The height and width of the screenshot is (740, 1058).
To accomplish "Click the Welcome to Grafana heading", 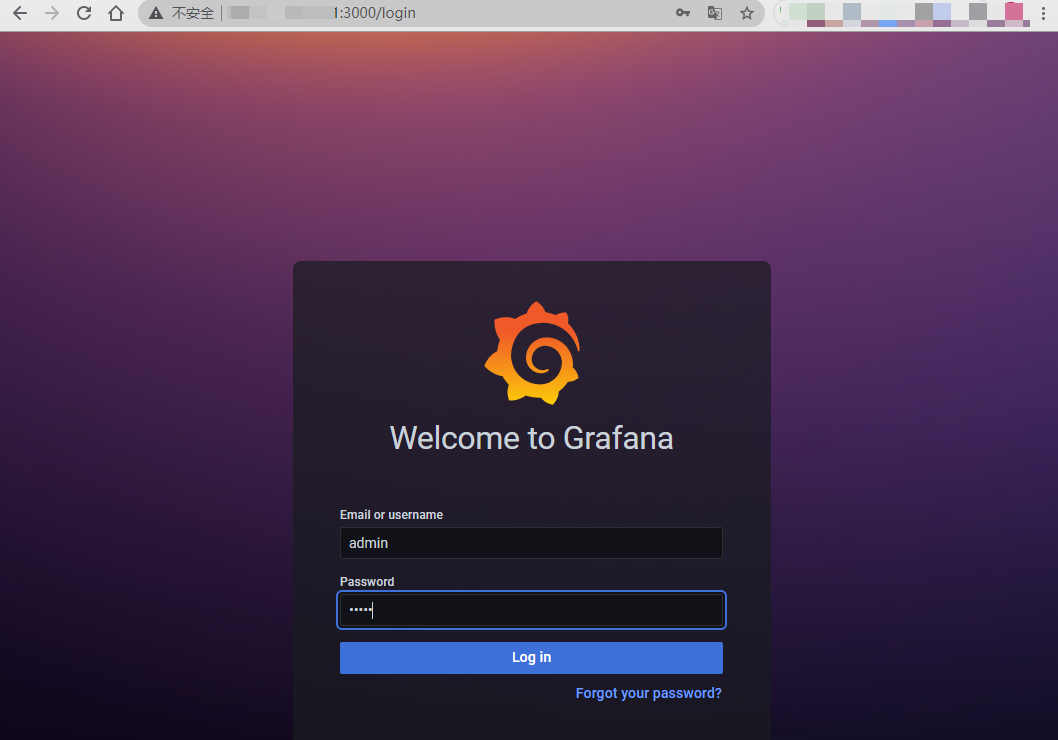I will coord(531,438).
